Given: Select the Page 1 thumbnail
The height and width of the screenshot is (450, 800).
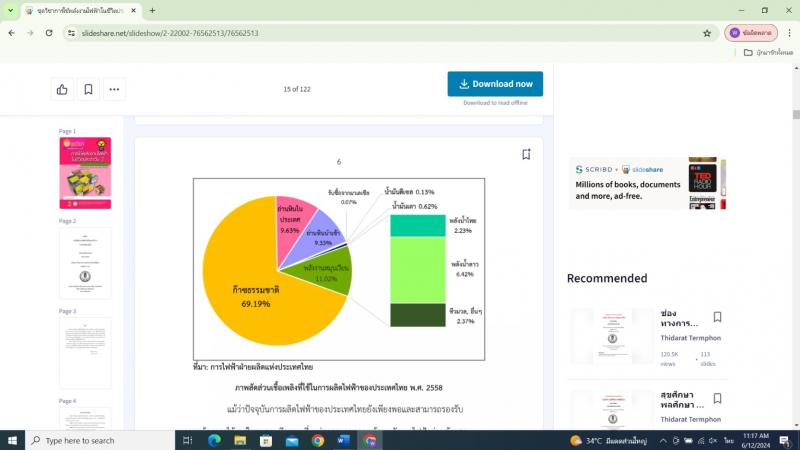Looking at the screenshot, I should tap(85, 173).
